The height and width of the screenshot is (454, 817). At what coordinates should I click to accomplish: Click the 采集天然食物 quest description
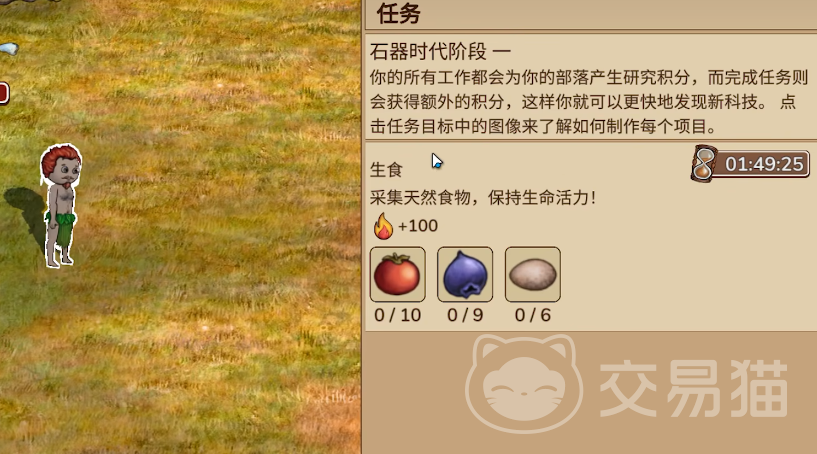coord(482,198)
